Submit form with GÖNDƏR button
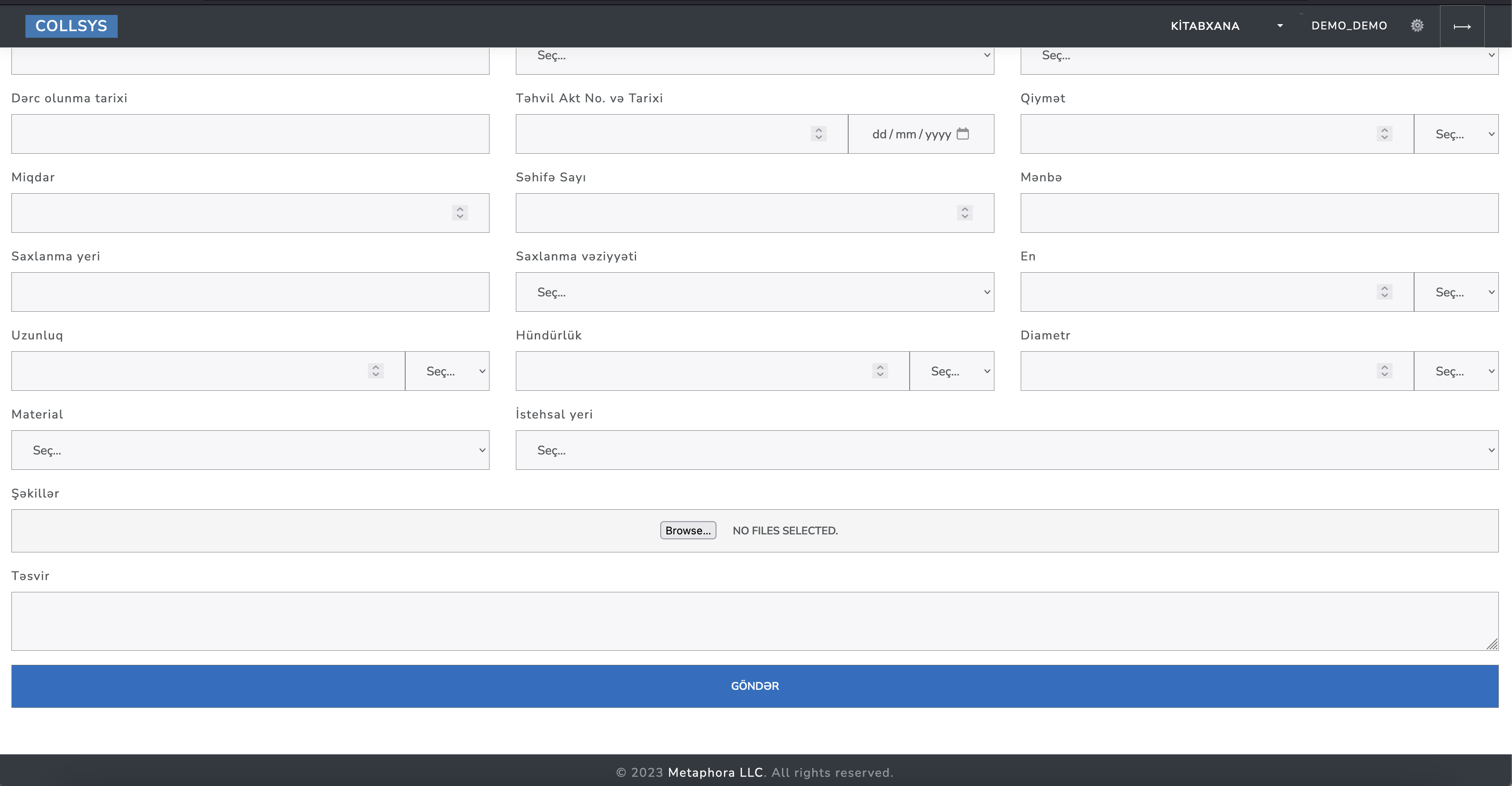Image resolution: width=1512 pixels, height=786 pixels. (755, 685)
